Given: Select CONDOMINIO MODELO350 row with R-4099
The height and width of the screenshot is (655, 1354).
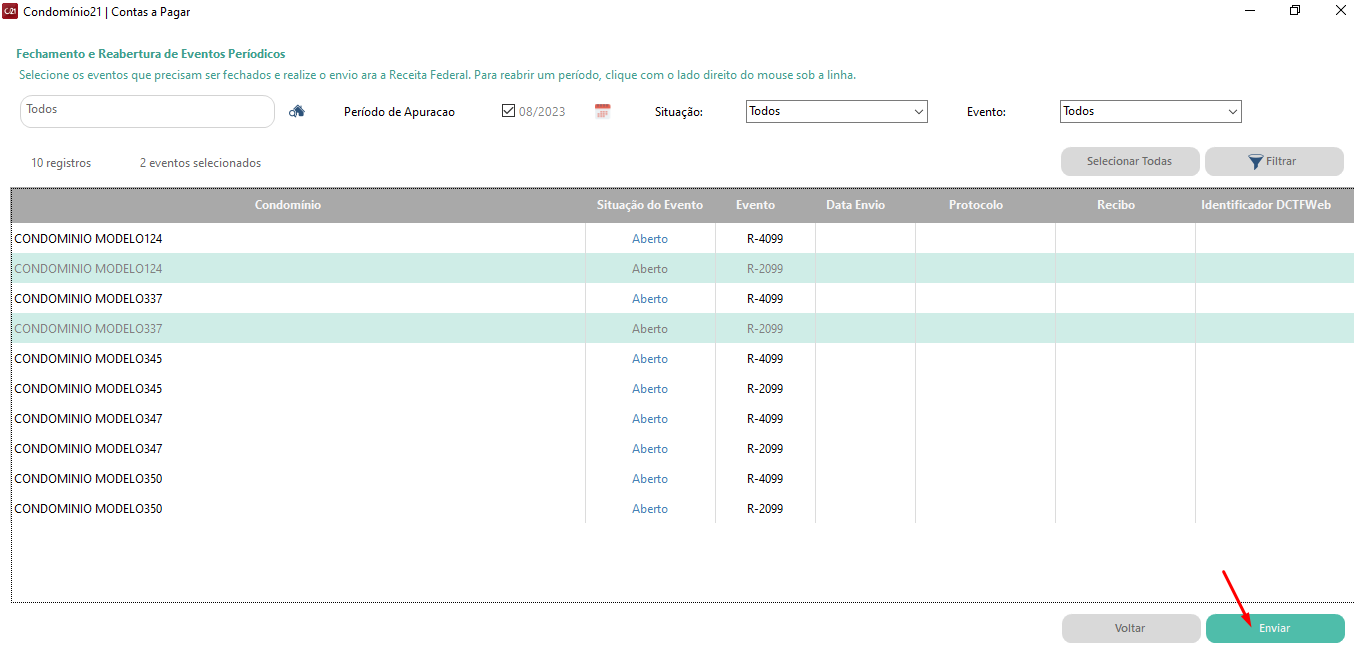Looking at the screenshot, I should tap(682, 479).
